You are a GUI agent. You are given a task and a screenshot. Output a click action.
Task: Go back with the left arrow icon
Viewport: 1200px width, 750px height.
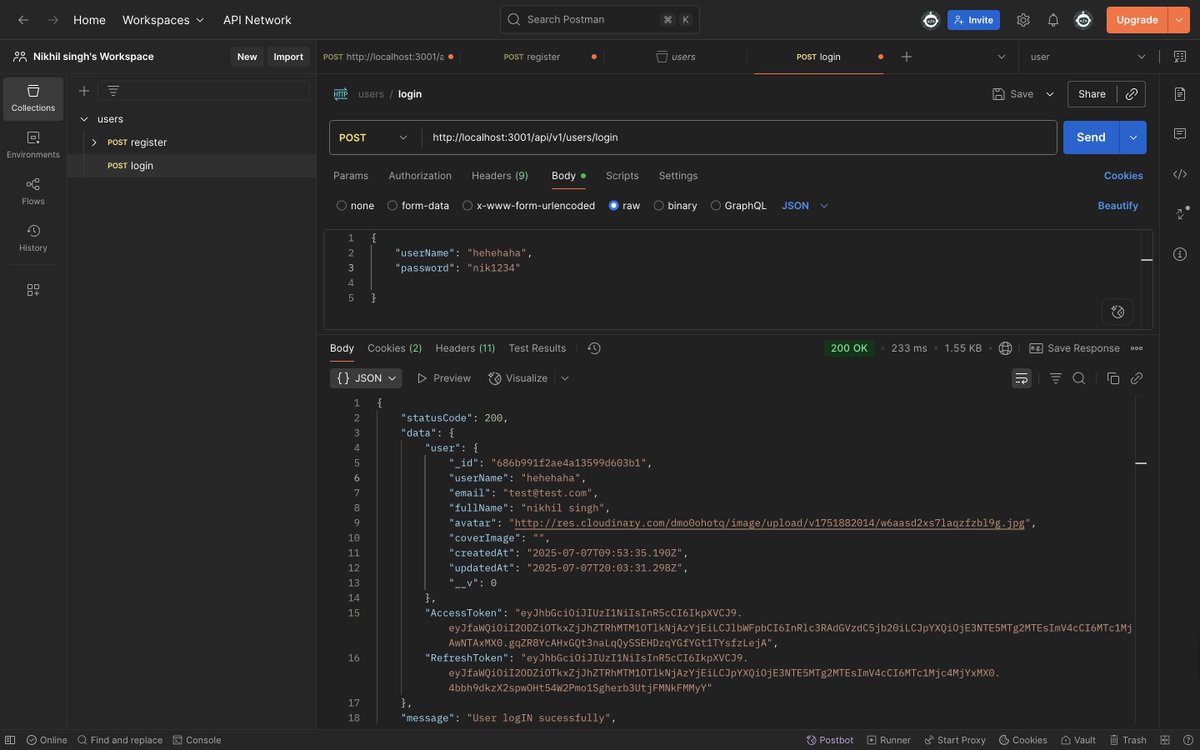tap(23, 20)
